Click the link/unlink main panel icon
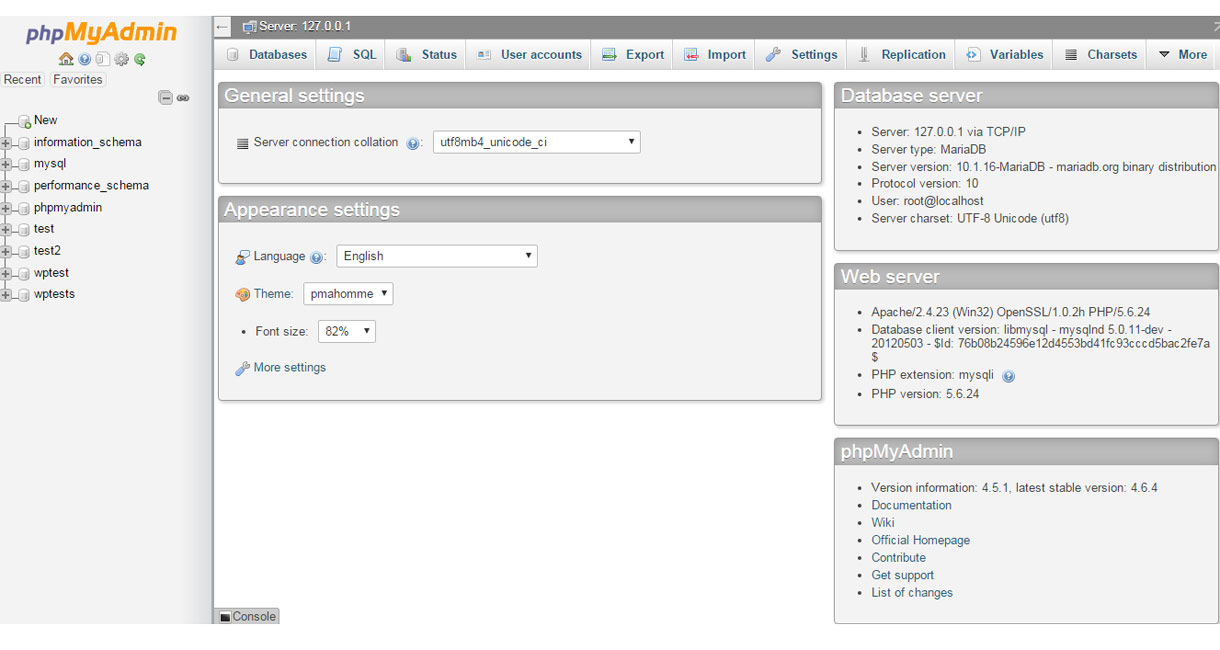Screen dimensions: 1220x650 tap(183, 97)
